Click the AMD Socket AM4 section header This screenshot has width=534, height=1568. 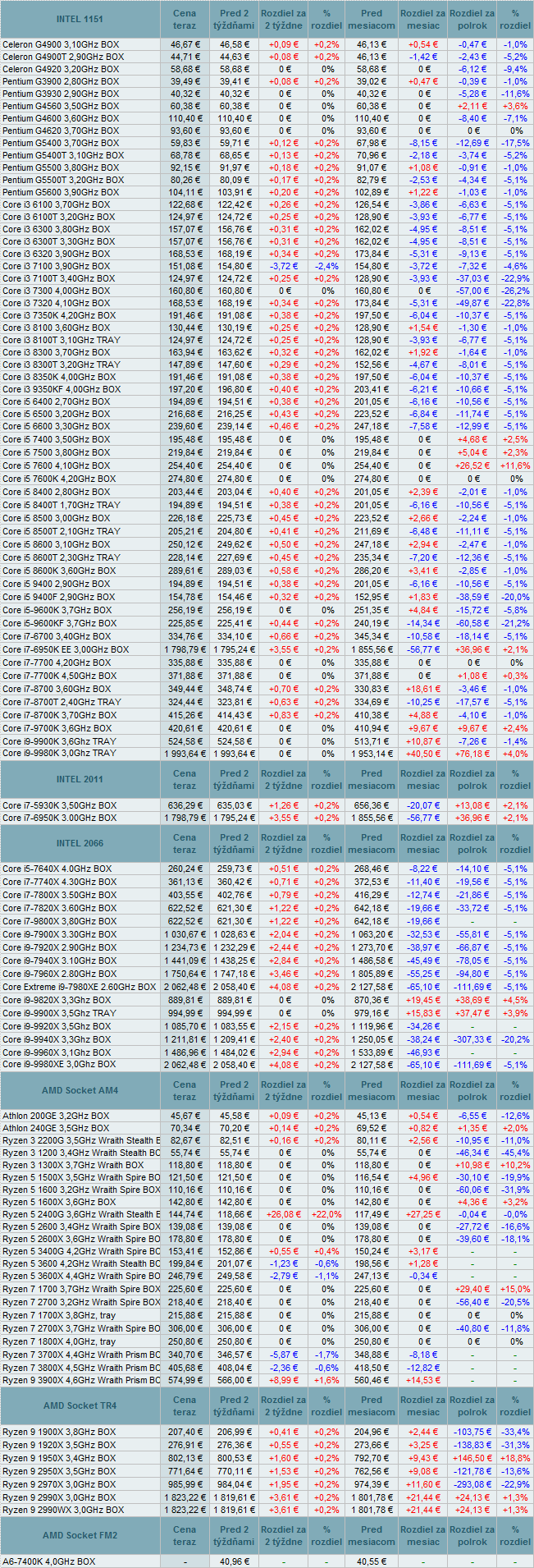[80, 1090]
